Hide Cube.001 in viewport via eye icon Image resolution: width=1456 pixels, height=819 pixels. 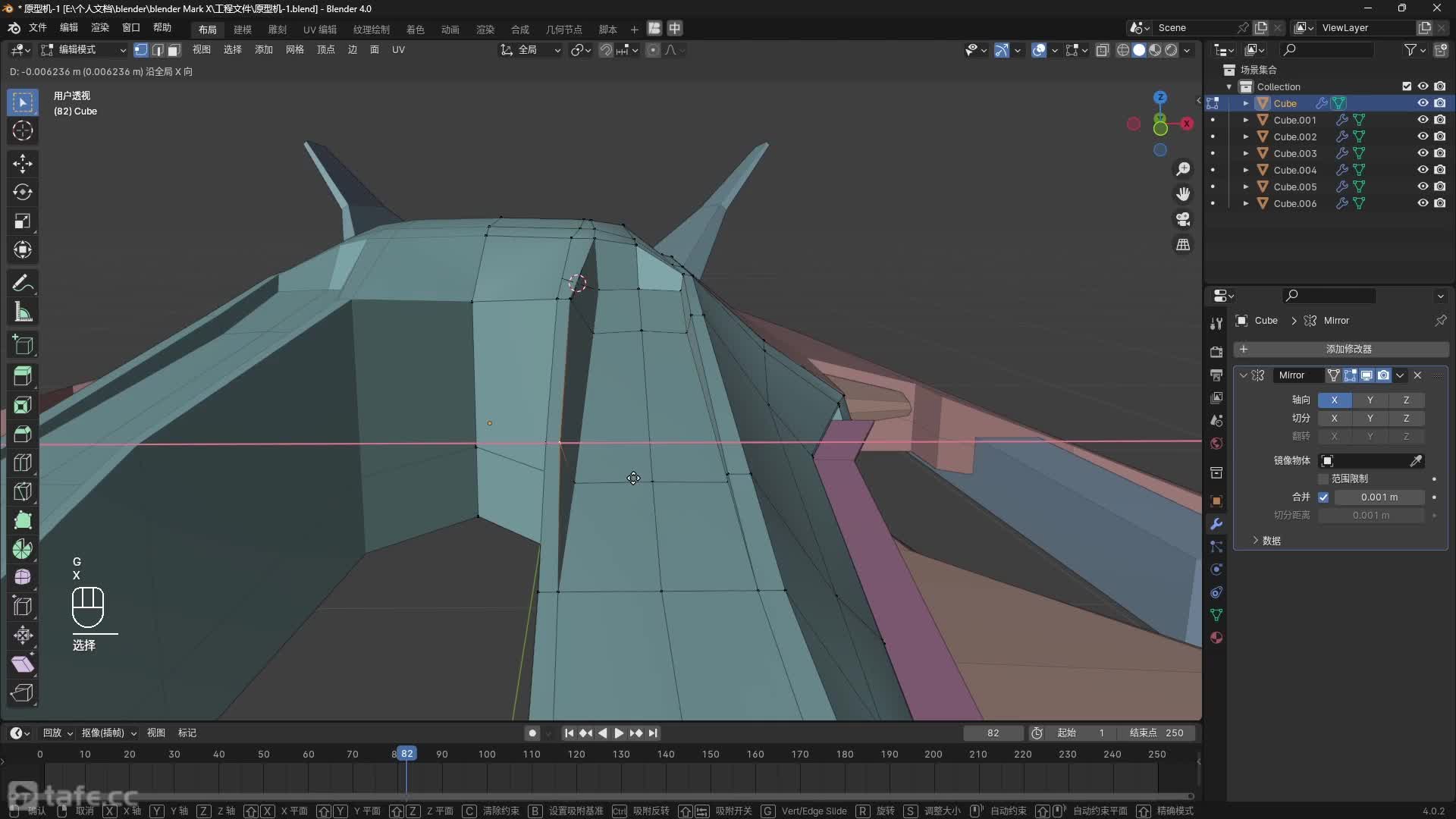click(1423, 120)
